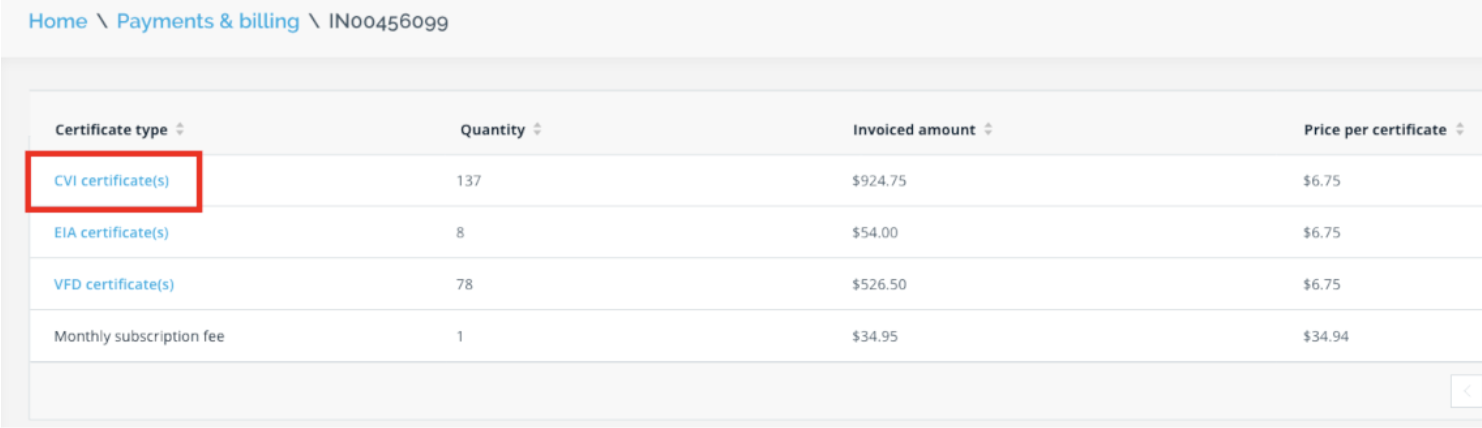Navigate to Payments & billing breadcrumb
1482x428 pixels.
click(208, 21)
